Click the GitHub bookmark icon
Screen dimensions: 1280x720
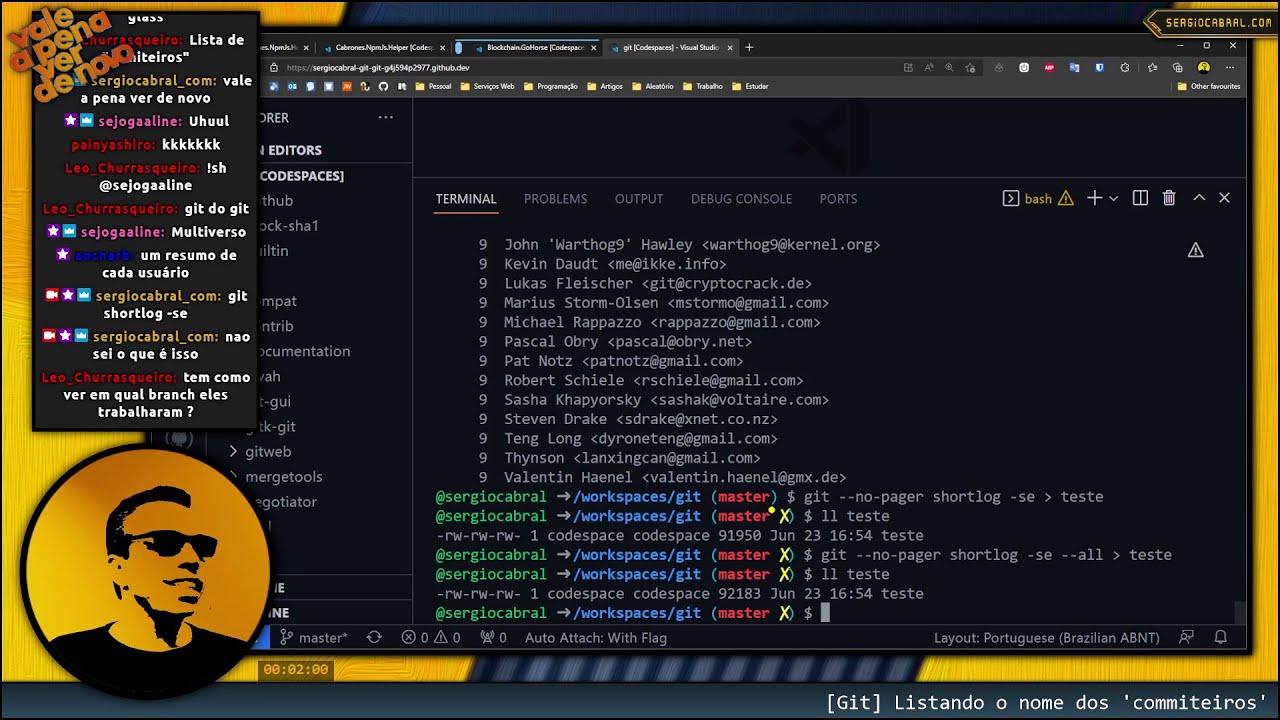point(383,86)
